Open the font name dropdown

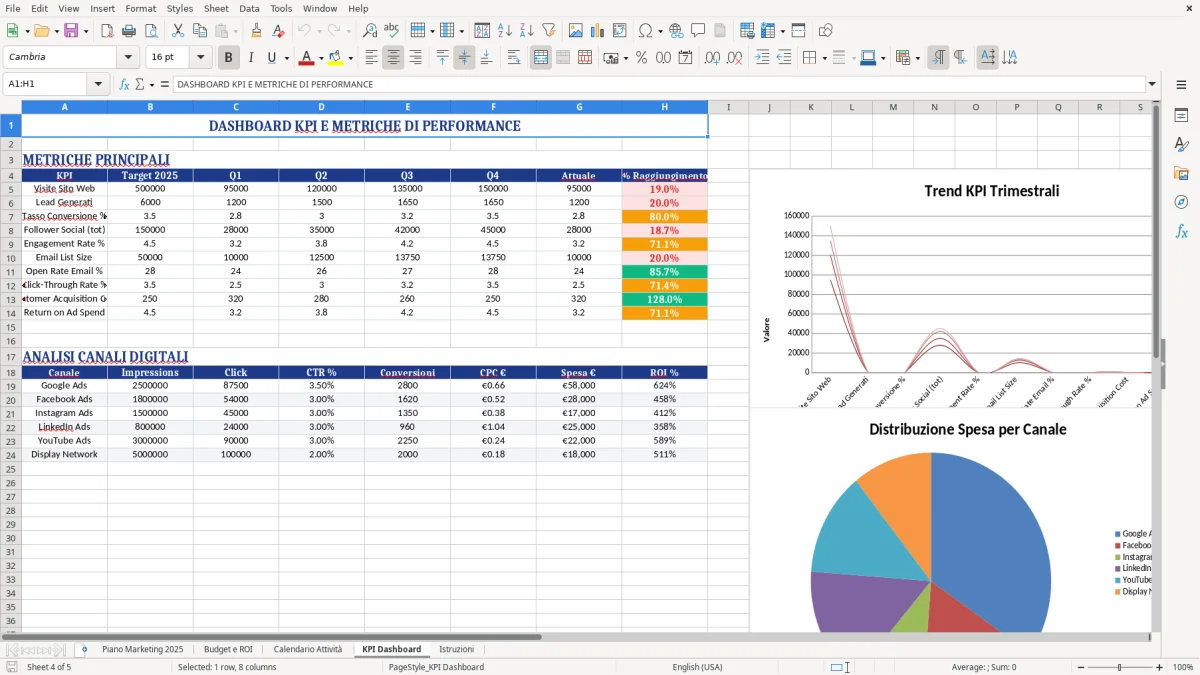[x=130, y=57]
